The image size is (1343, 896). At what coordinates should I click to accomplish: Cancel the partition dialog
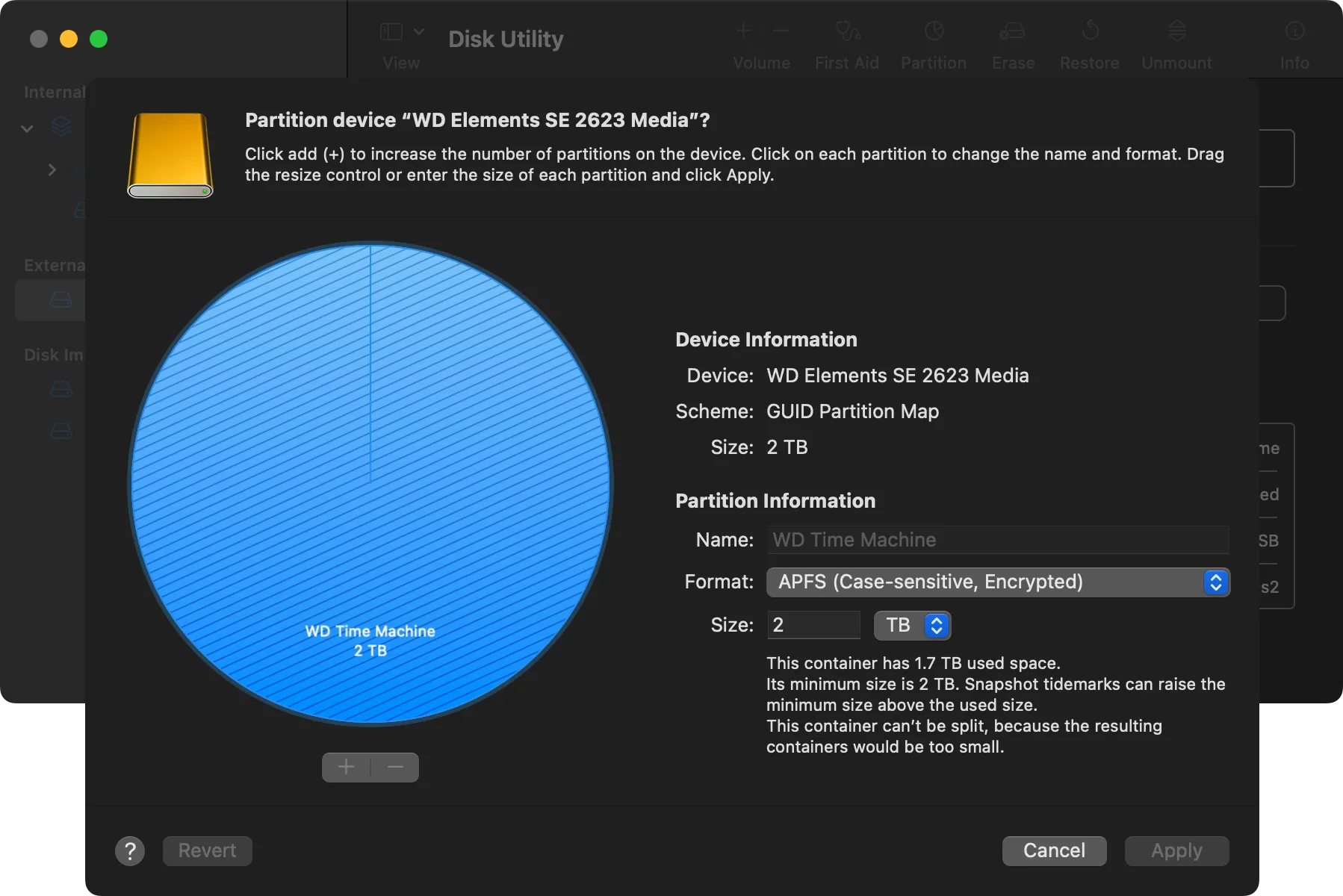pyautogui.click(x=1054, y=850)
